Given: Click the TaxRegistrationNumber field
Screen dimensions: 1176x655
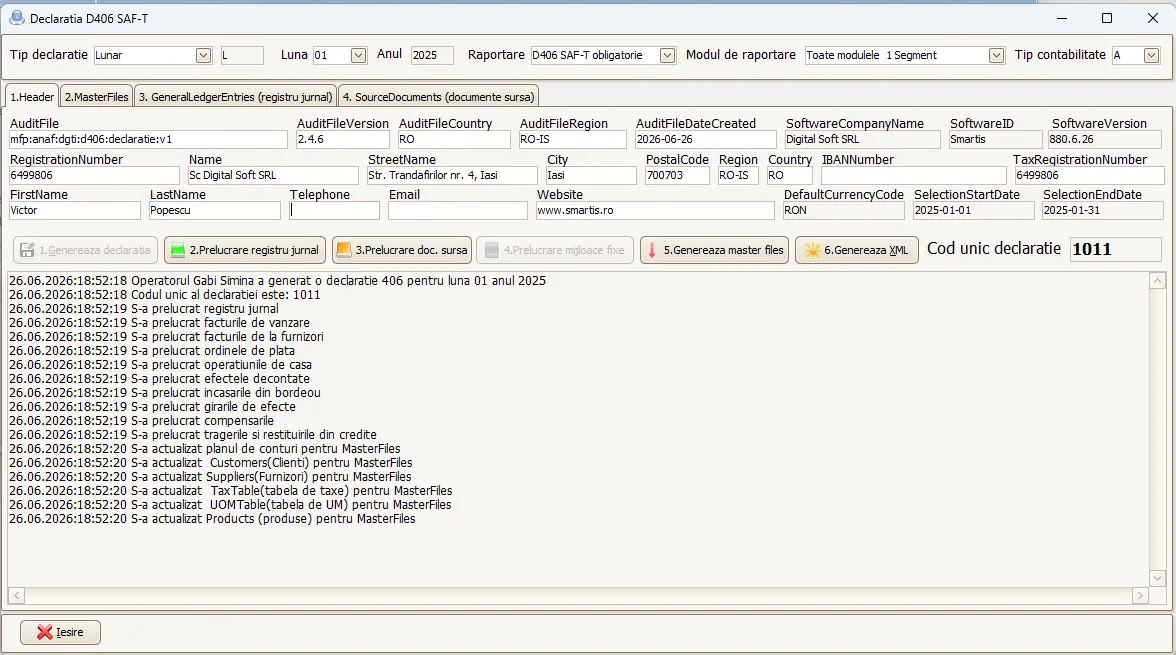Looking at the screenshot, I should tap(1089, 176).
